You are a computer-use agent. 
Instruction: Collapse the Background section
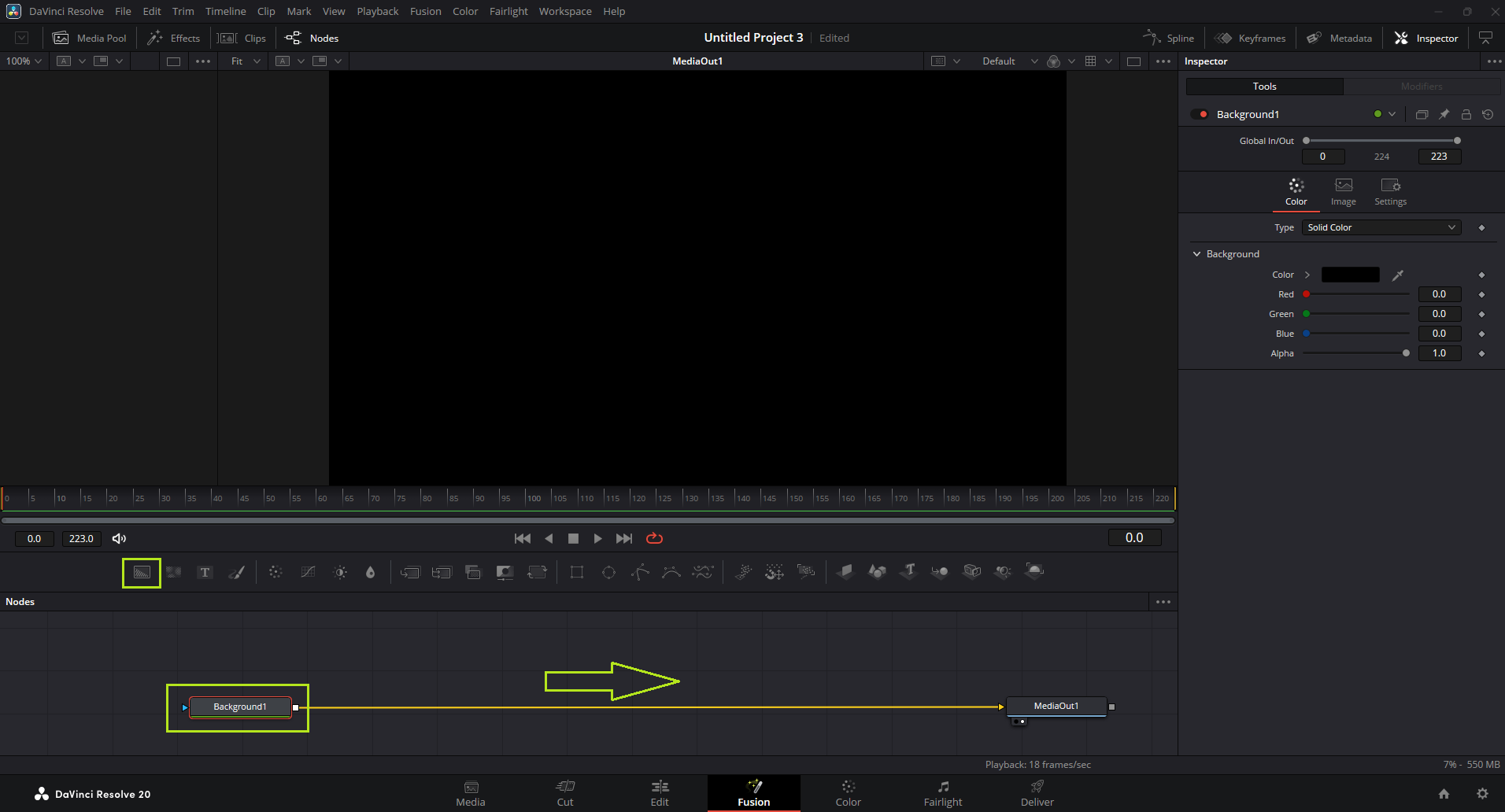pyautogui.click(x=1197, y=254)
